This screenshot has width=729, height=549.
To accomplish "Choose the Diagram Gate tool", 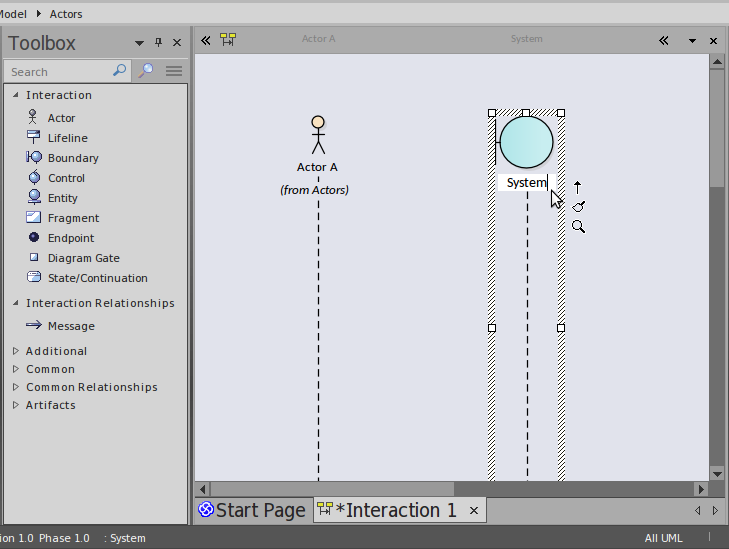I will click(x=83, y=258).
